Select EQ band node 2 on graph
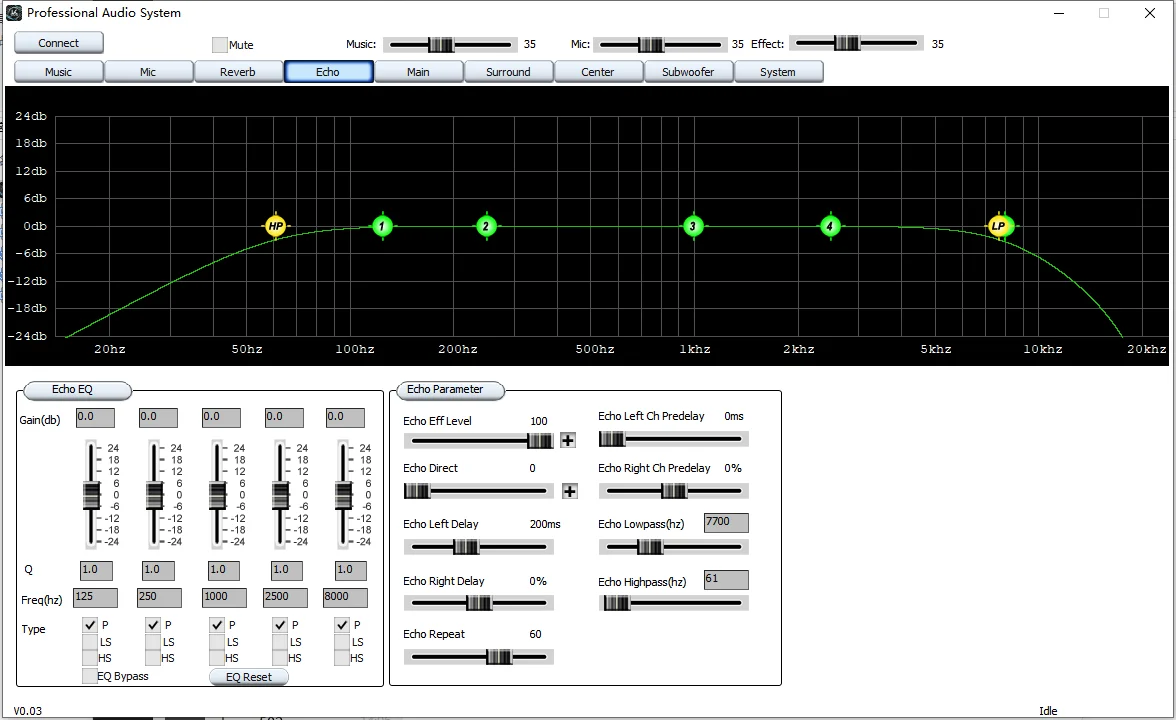 point(486,227)
